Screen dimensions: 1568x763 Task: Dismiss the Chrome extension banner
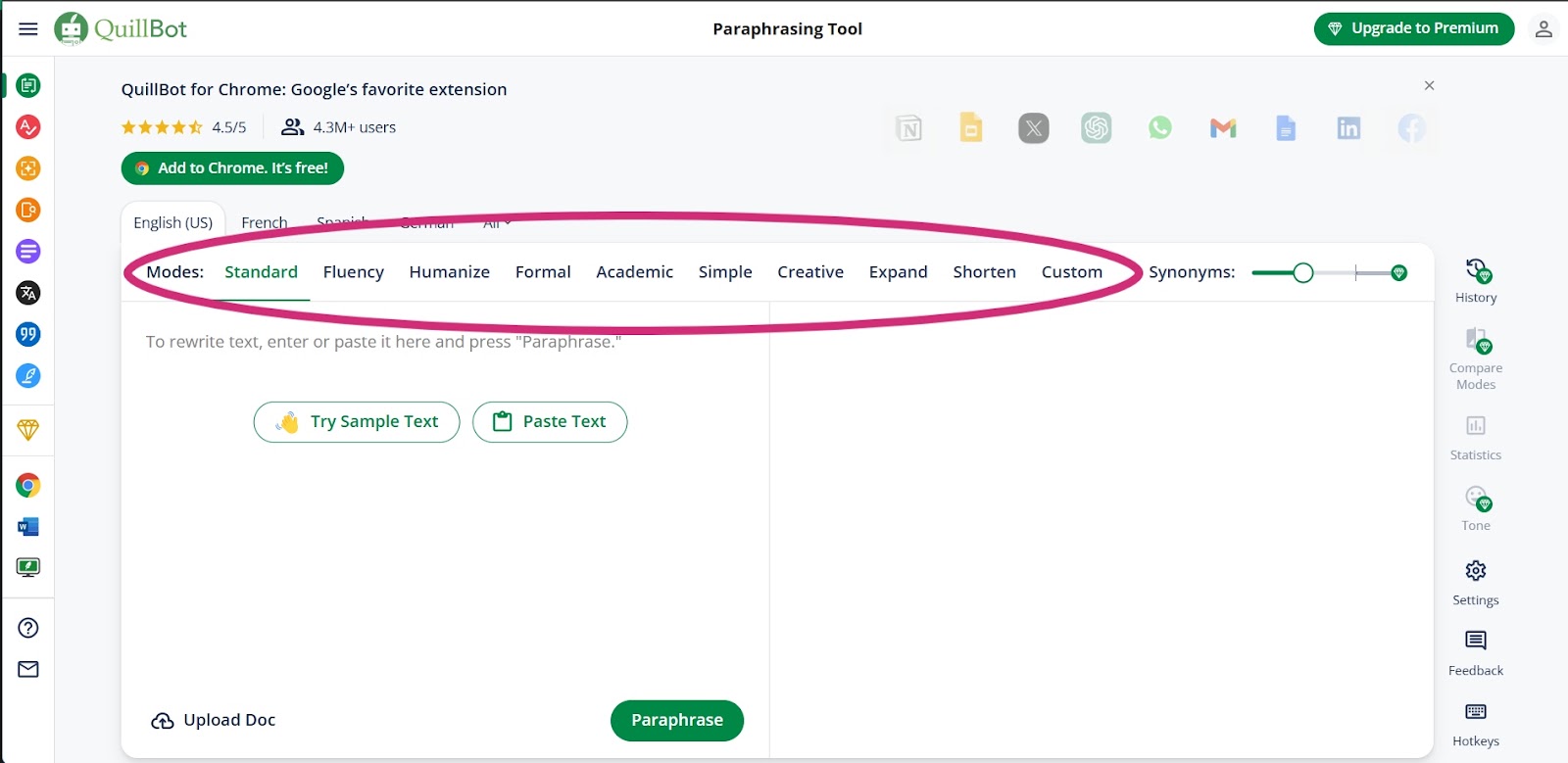click(x=1430, y=86)
